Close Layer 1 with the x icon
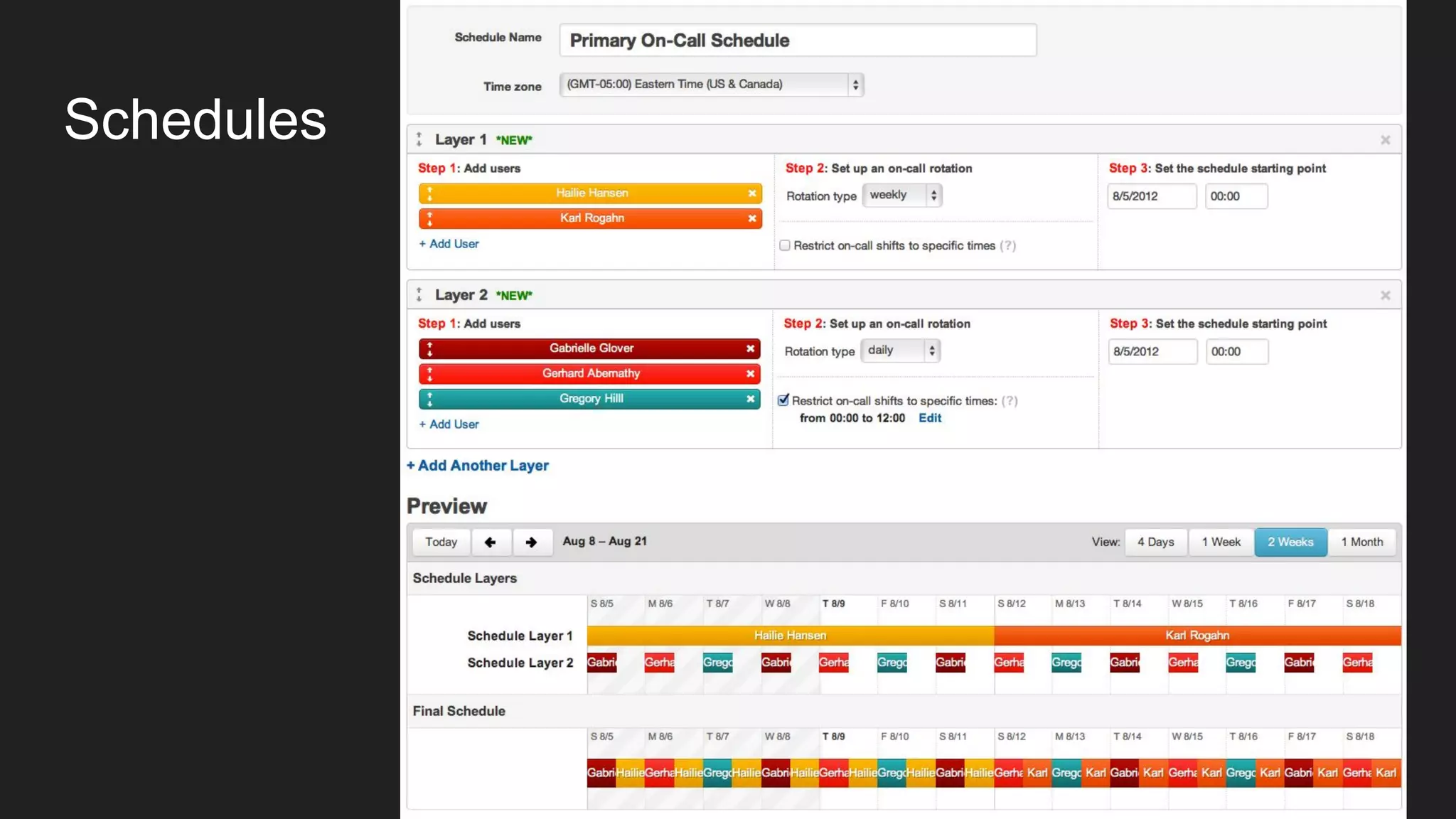The height and width of the screenshot is (819, 1456). tap(1385, 140)
